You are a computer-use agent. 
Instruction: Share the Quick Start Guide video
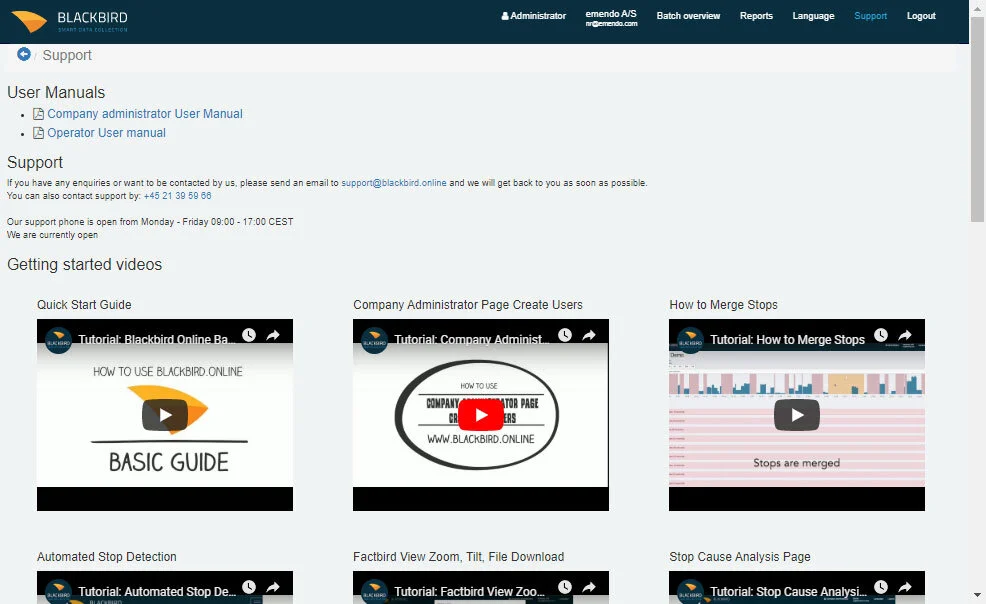[x=273, y=335]
